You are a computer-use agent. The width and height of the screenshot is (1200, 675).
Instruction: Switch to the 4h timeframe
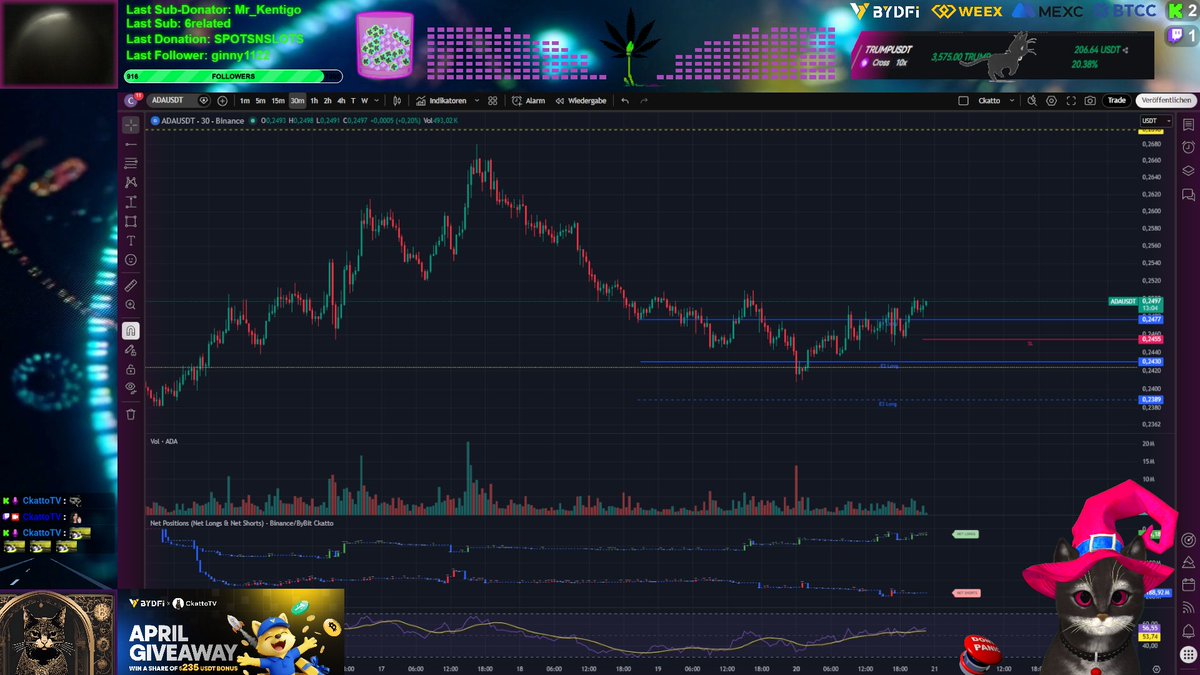[341, 100]
